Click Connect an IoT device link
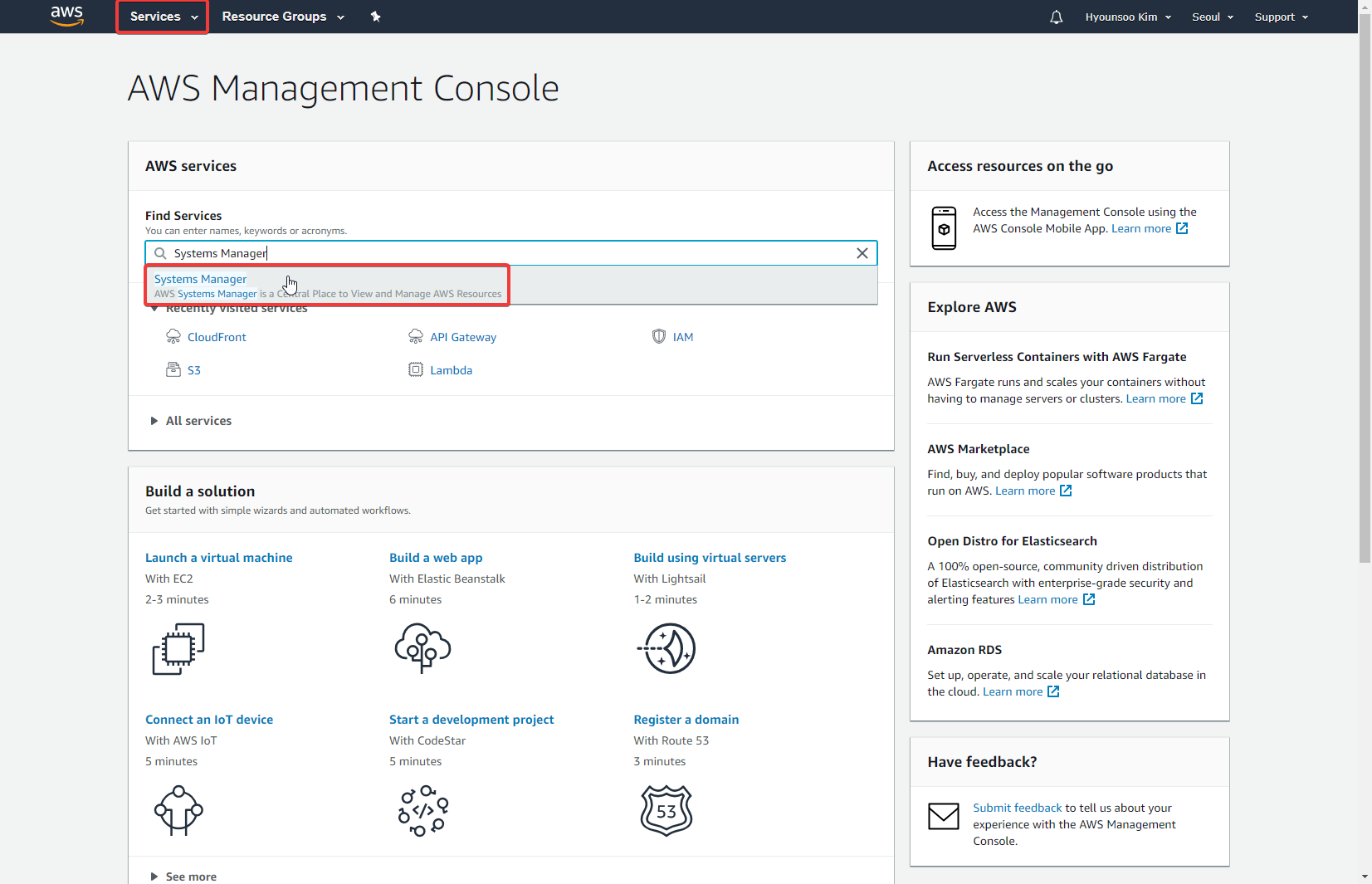This screenshot has height=884, width=1372. click(x=209, y=720)
